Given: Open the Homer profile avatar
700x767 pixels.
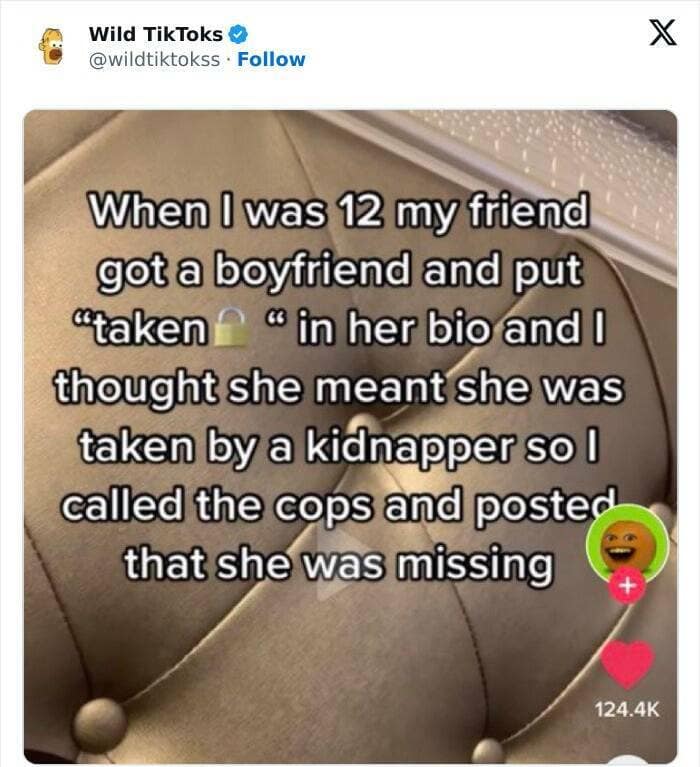Looking at the screenshot, I should coord(51,46).
